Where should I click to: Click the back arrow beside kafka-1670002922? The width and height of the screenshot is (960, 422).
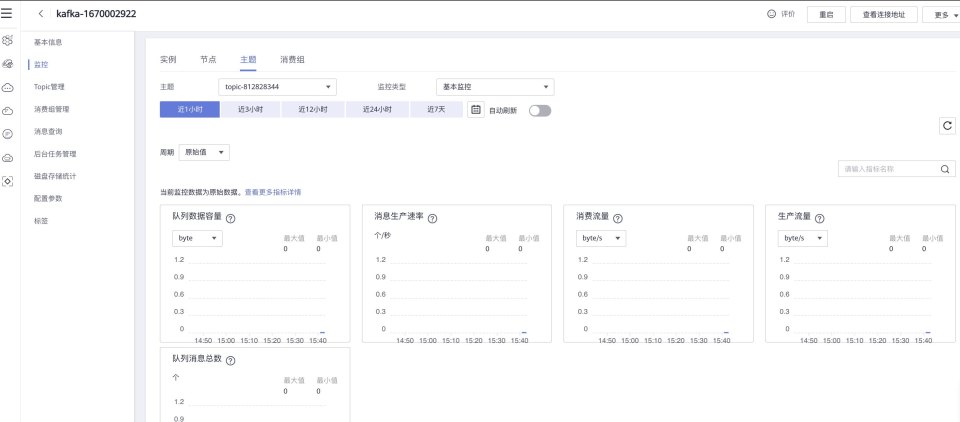(x=40, y=15)
